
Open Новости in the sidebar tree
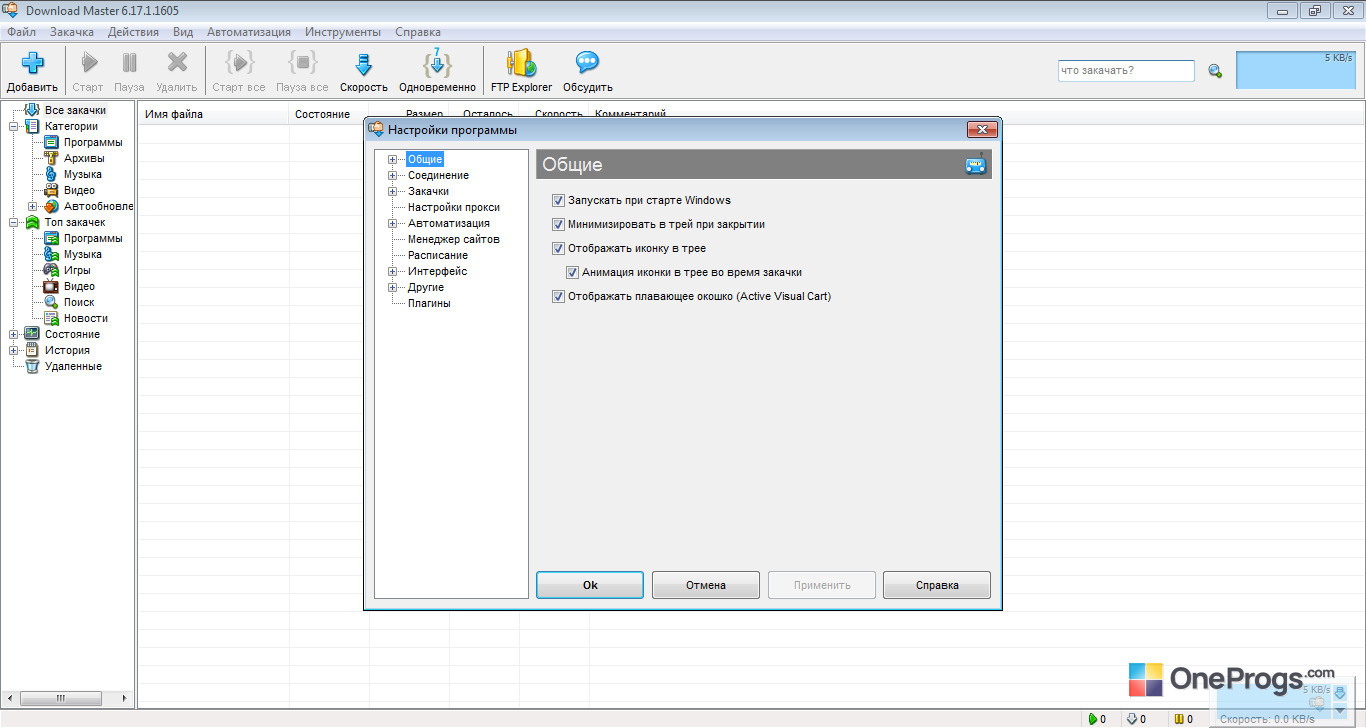tap(86, 318)
